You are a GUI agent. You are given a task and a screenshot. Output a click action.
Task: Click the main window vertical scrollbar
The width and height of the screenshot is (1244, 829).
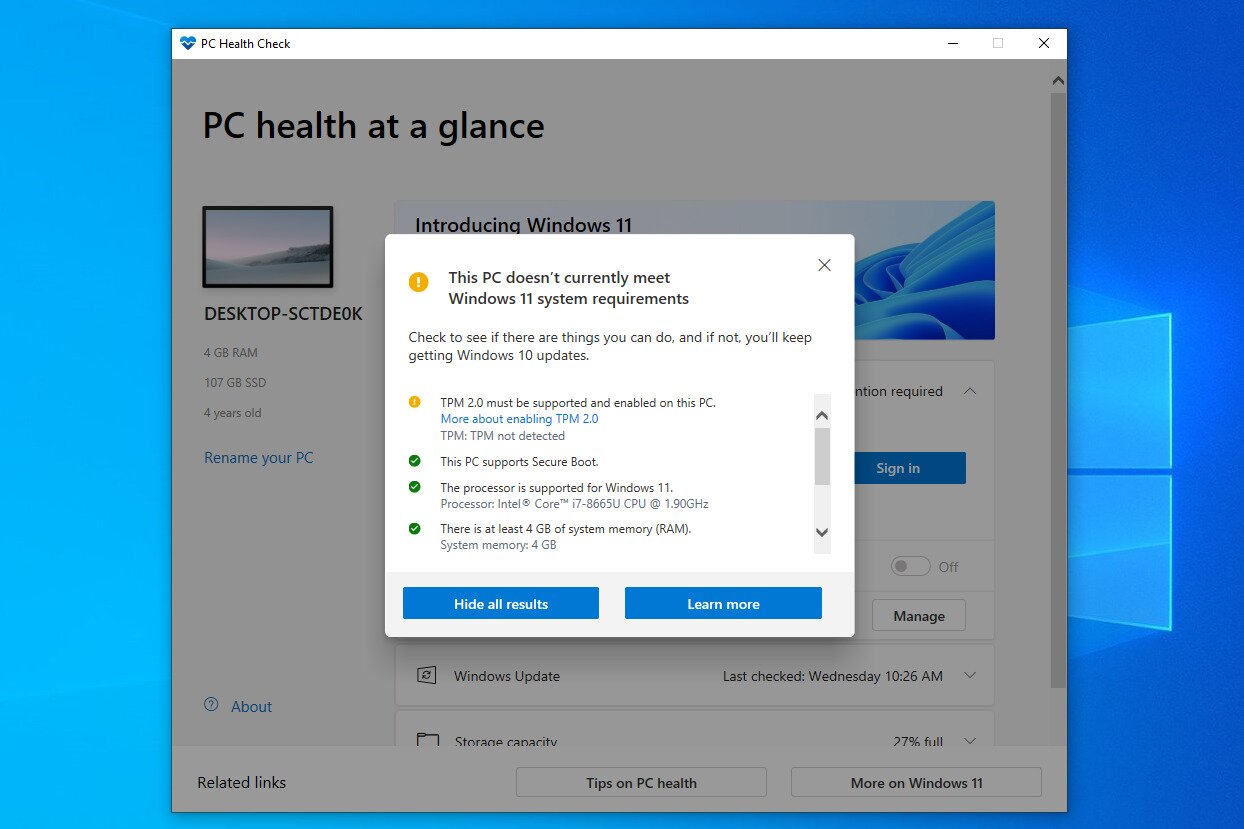click(1059, 390)
